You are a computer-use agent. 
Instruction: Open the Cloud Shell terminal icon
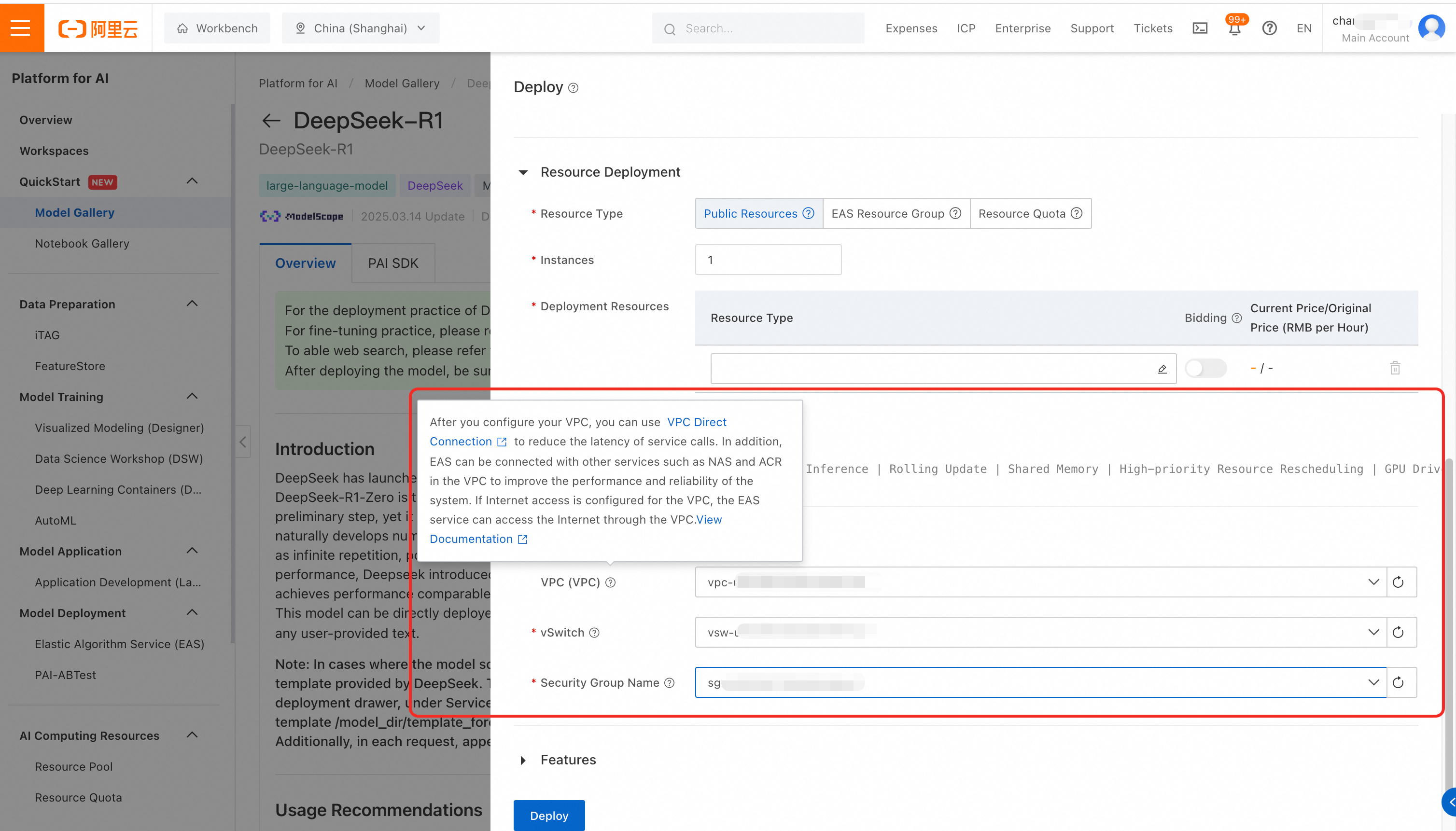coord(1200,28)
